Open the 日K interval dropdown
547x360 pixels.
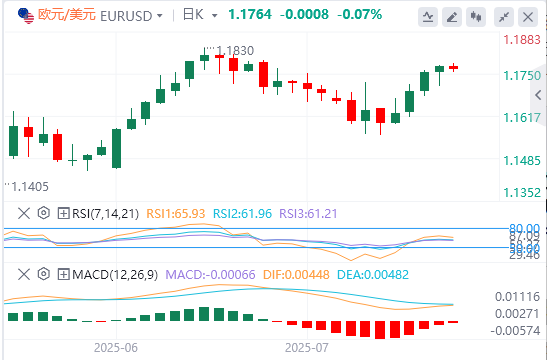point(200,15)
